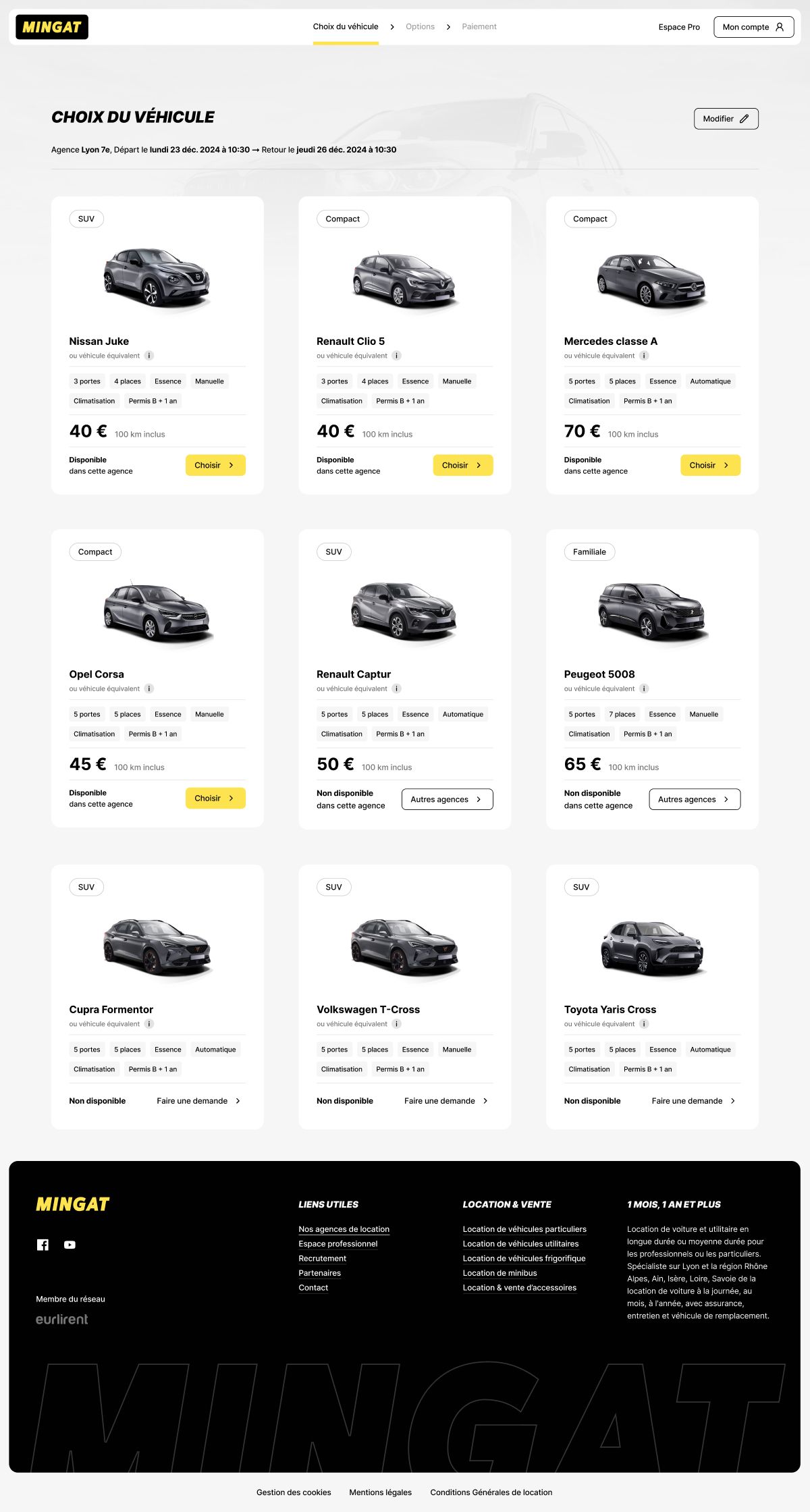Screen dimensions: 810x1512
Task: Click the Facebook icon in footer
Action: [43, 1245]
